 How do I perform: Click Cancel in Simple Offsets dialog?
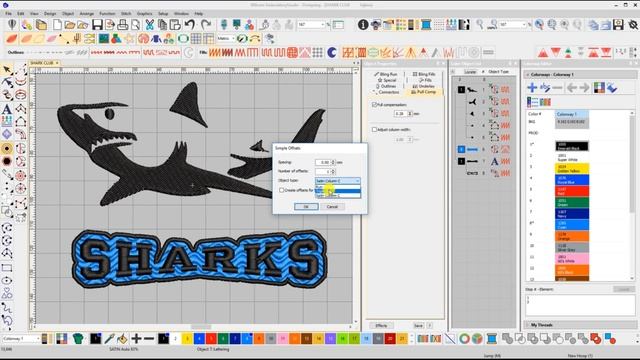coord(332,207)
